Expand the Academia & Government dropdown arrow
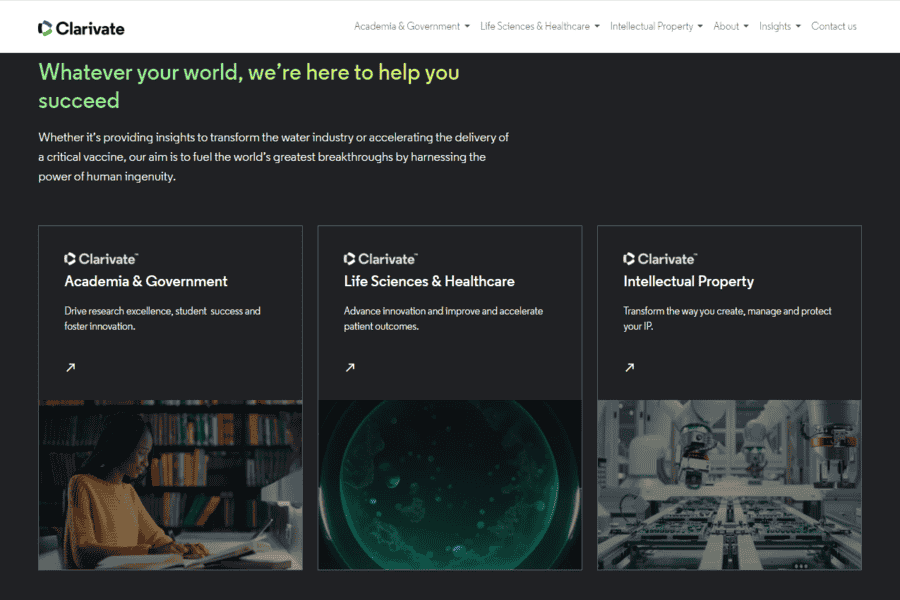900x600 pixels. [467, 26]
